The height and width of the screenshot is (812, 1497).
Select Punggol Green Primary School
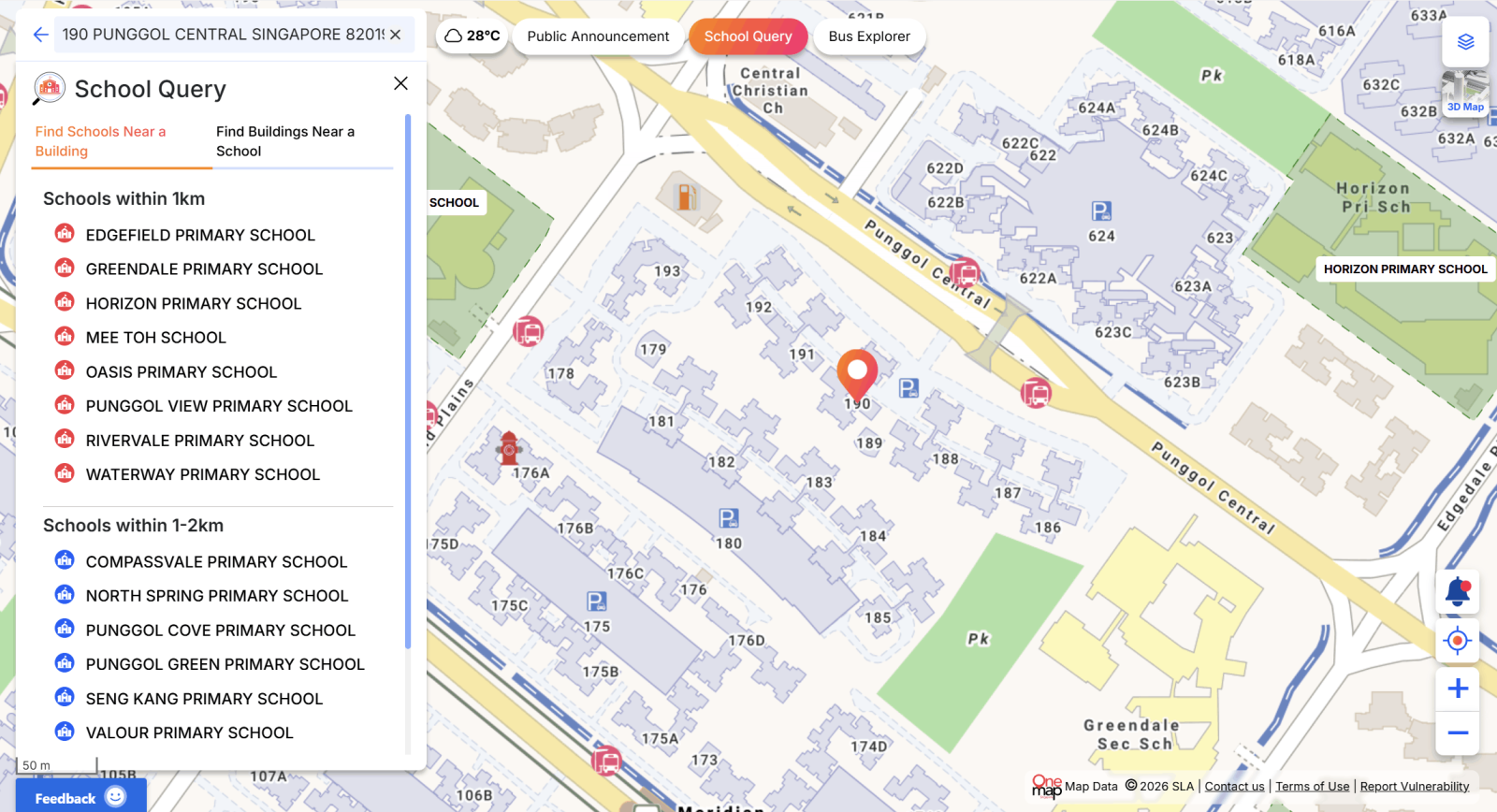click(x=225, y=664)
